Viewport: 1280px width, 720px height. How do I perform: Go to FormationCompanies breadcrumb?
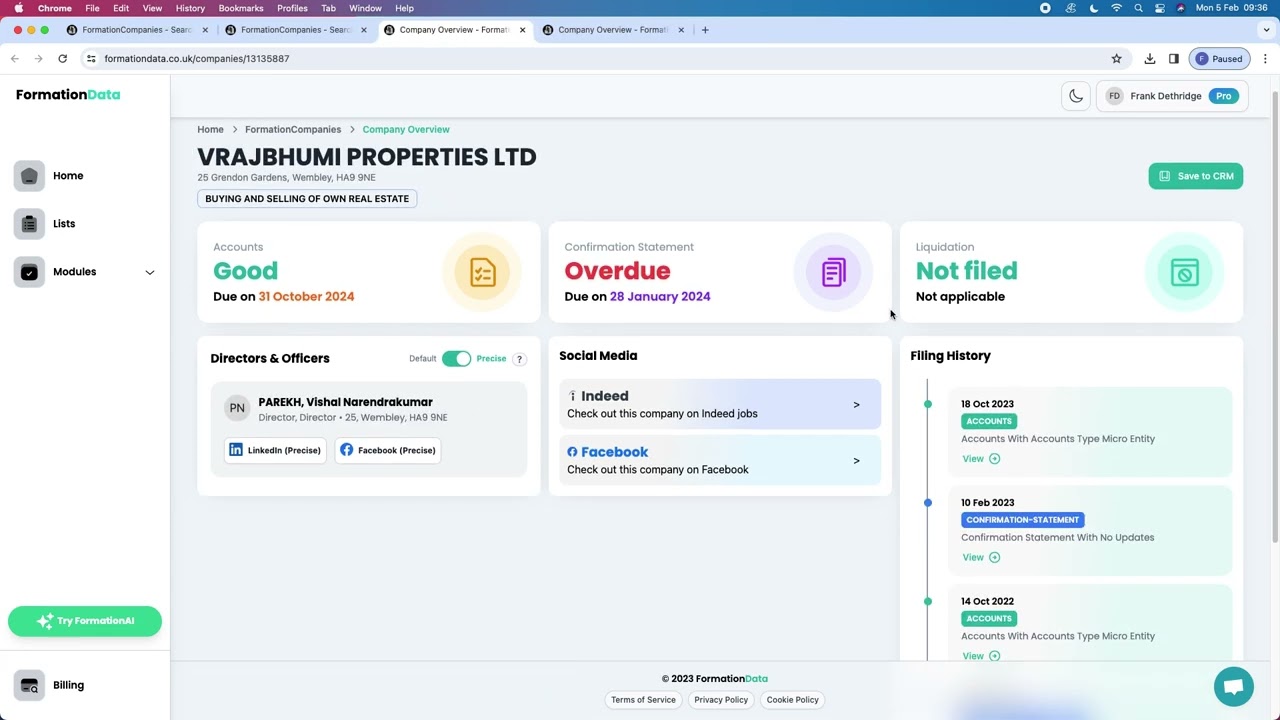point(293,130)
